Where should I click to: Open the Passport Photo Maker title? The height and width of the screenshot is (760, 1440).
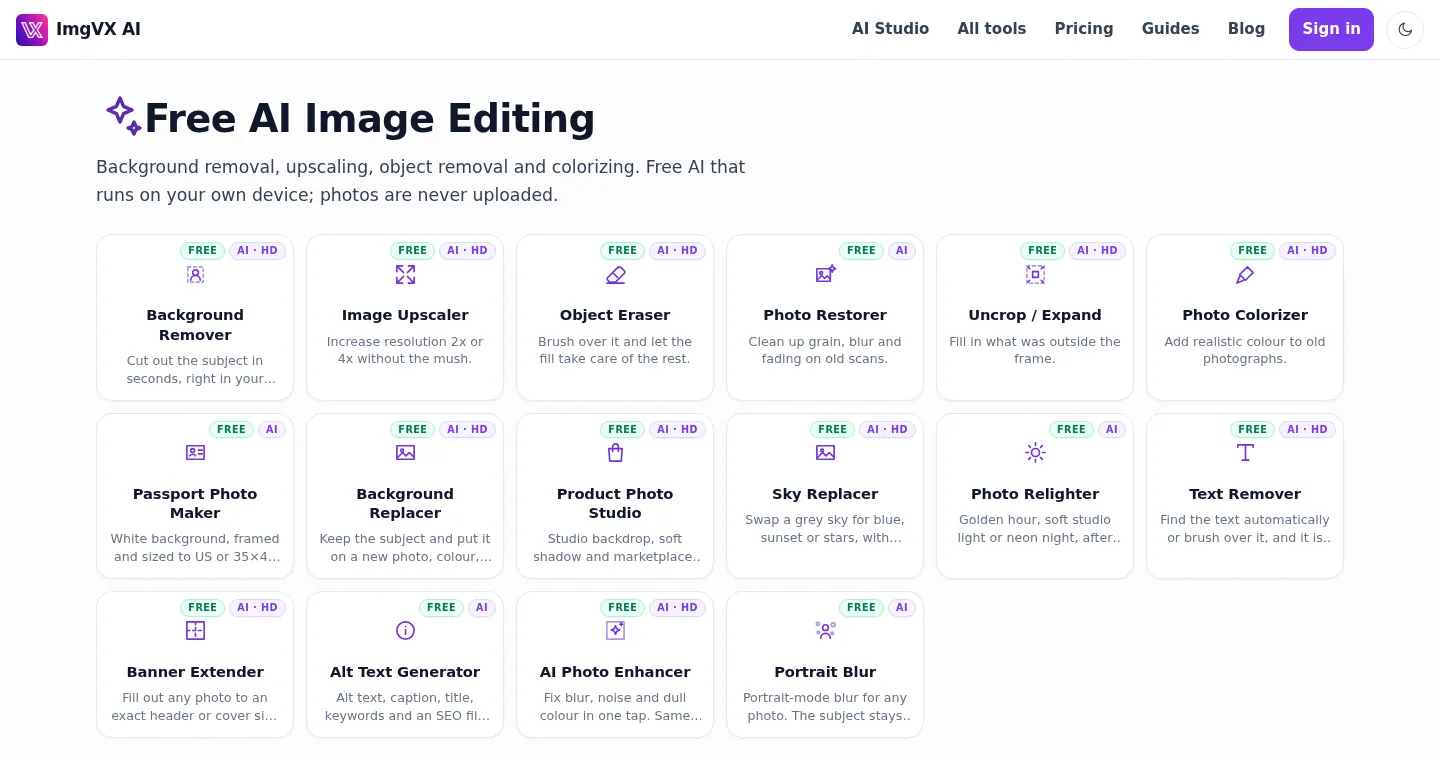[x=195, y=503]
